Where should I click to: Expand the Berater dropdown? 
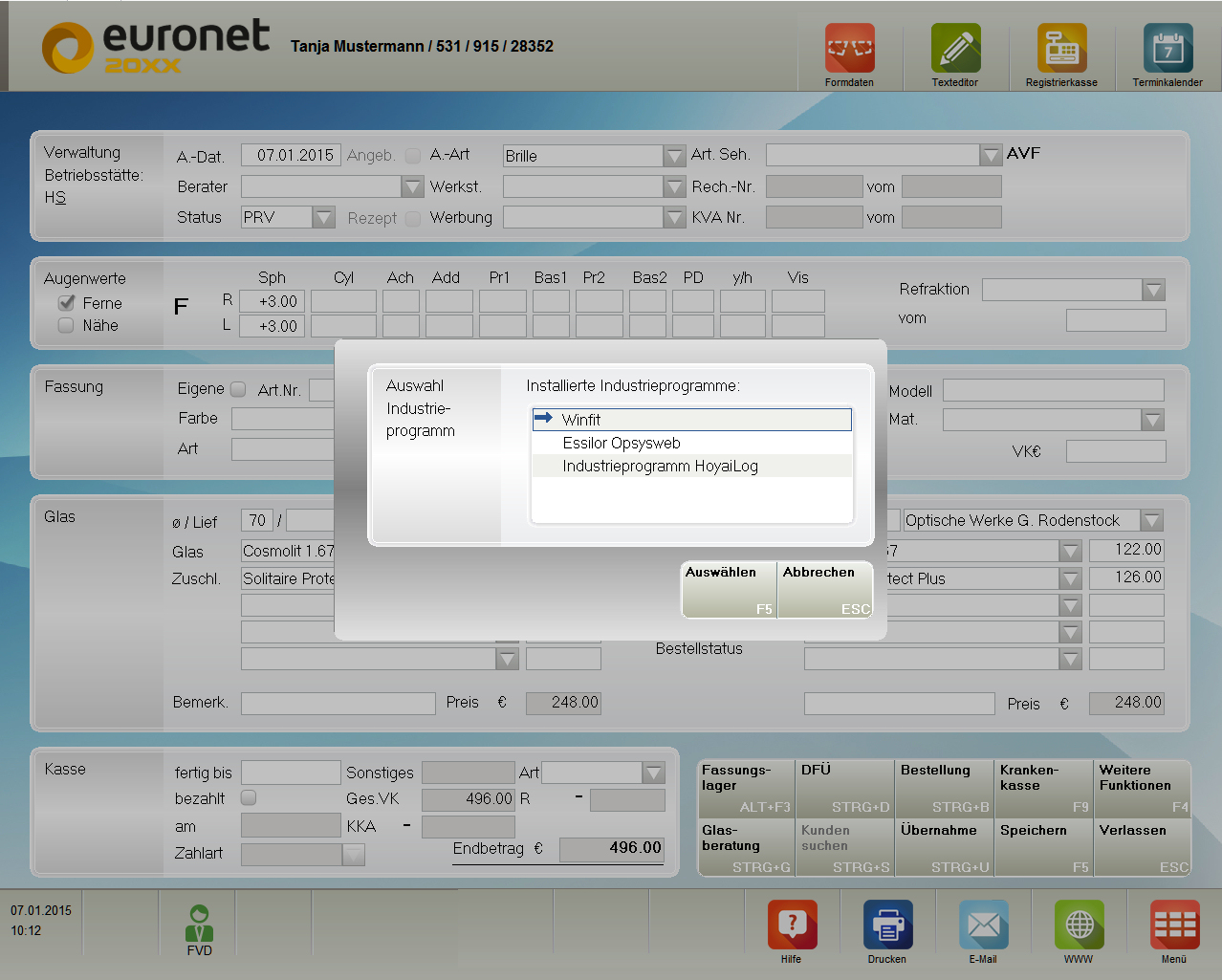click(x=413, y=186)
